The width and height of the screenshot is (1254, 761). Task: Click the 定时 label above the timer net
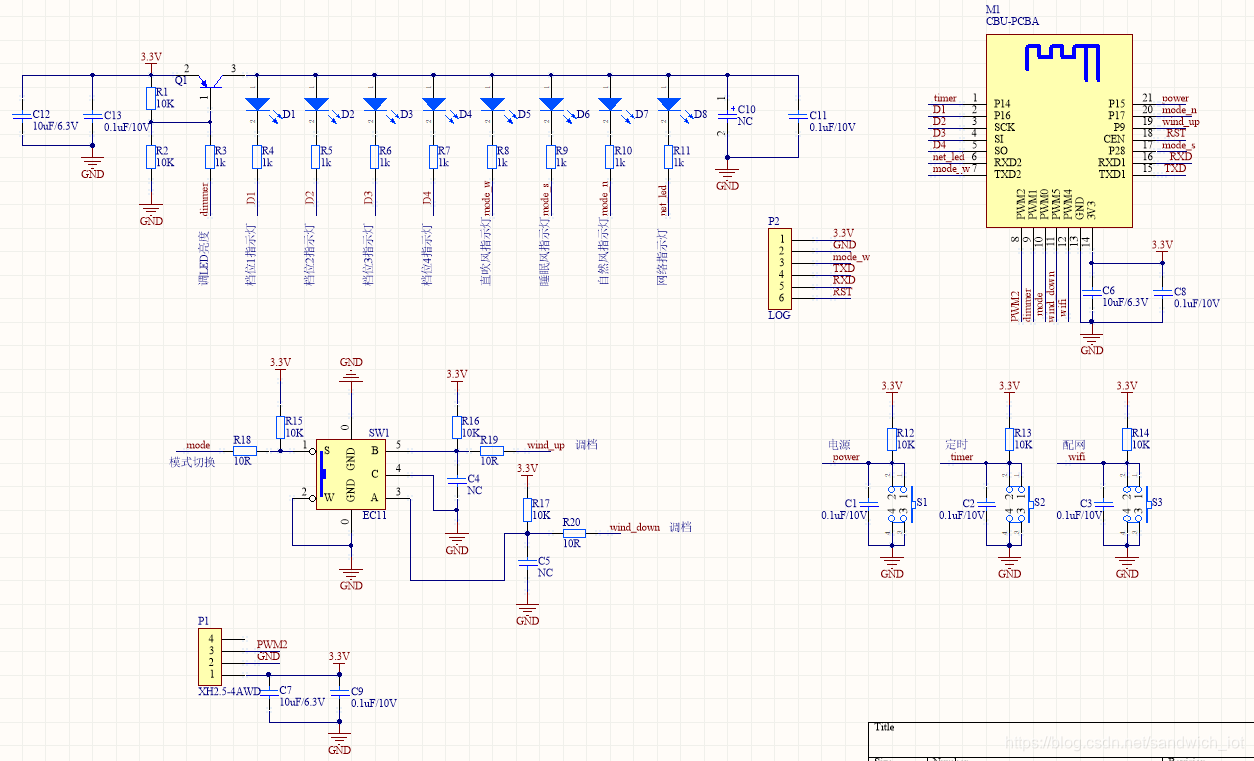pos(956,444)
